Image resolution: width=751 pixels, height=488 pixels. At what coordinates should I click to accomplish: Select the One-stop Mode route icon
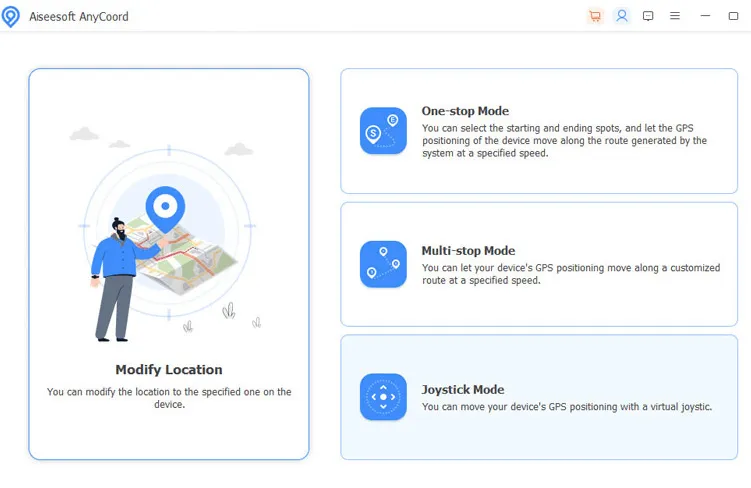pyautogui.click(x=383, y=131)
